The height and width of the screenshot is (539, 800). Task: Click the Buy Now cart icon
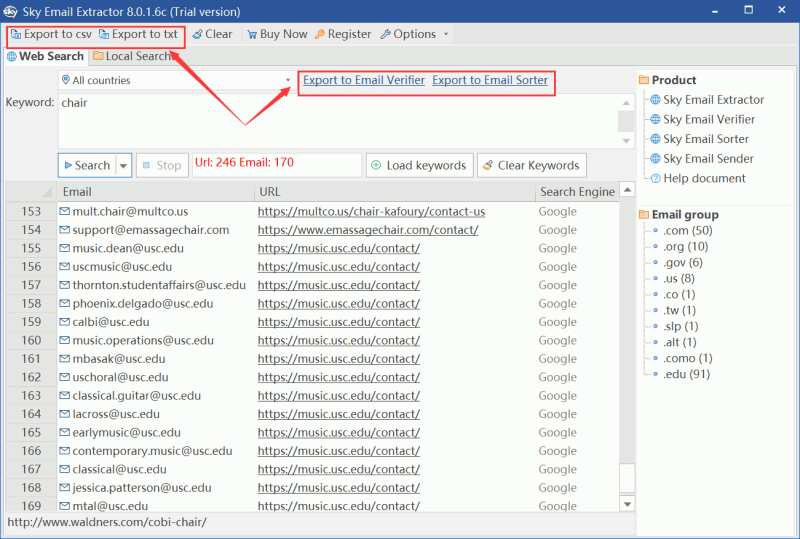click(252, 34)
